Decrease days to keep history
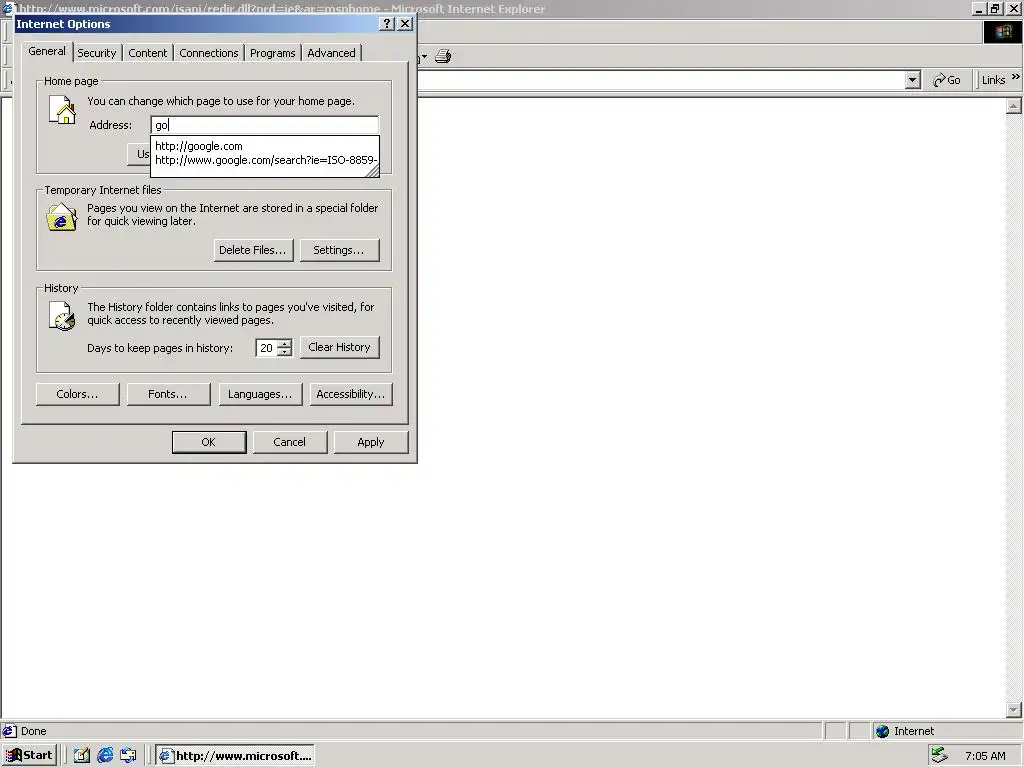 pos(284,352)
